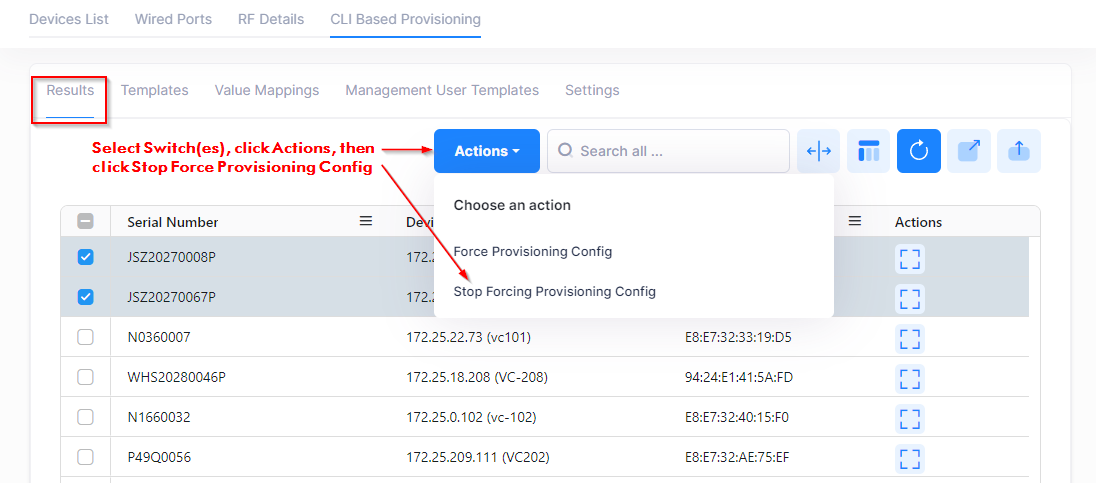The width and height of the screenshot is (1096, 483).
Task: Click the open-in-new-window export icon
Action: (969, 151)
